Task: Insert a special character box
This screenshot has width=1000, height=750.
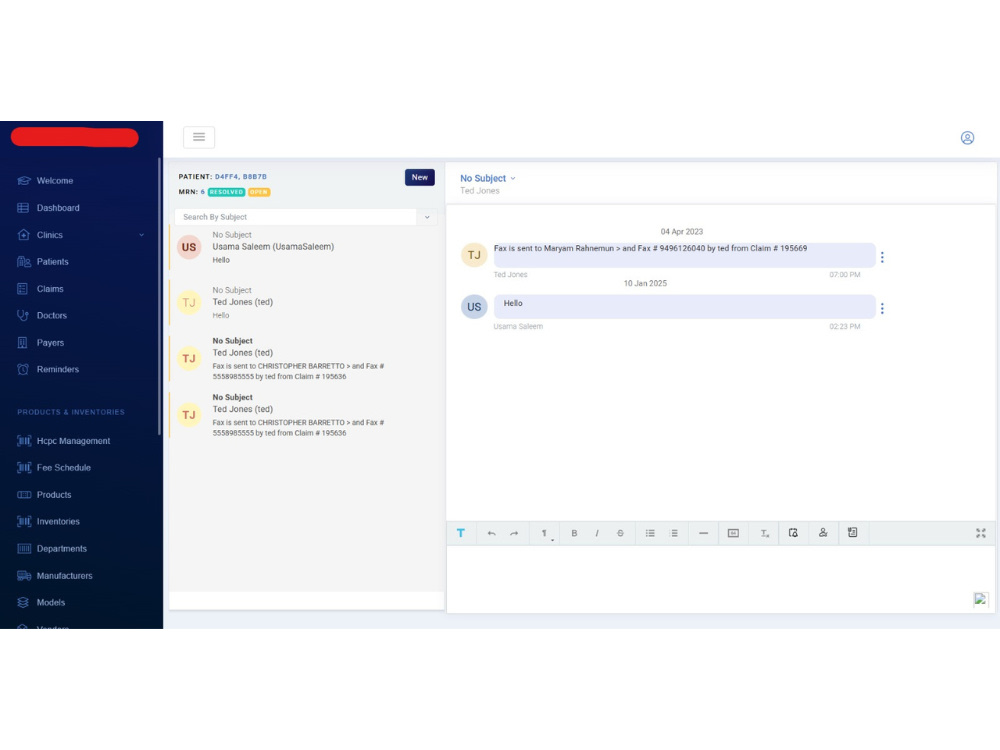Action: click(733, 533)
